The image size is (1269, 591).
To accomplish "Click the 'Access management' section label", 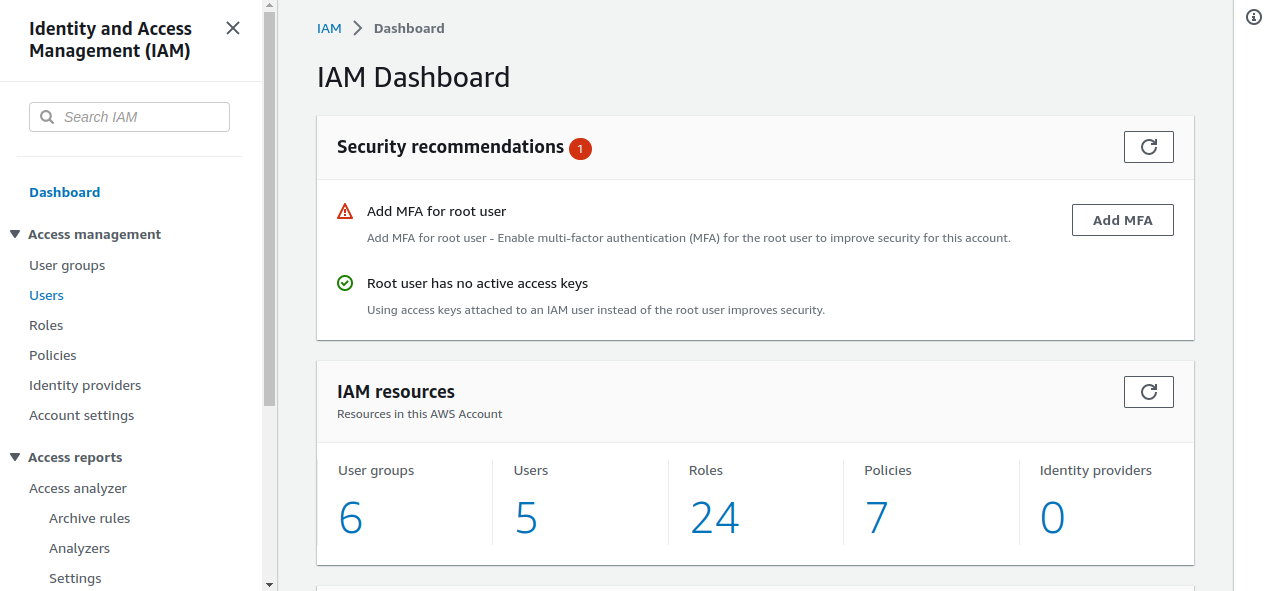I will coord(95,234).
